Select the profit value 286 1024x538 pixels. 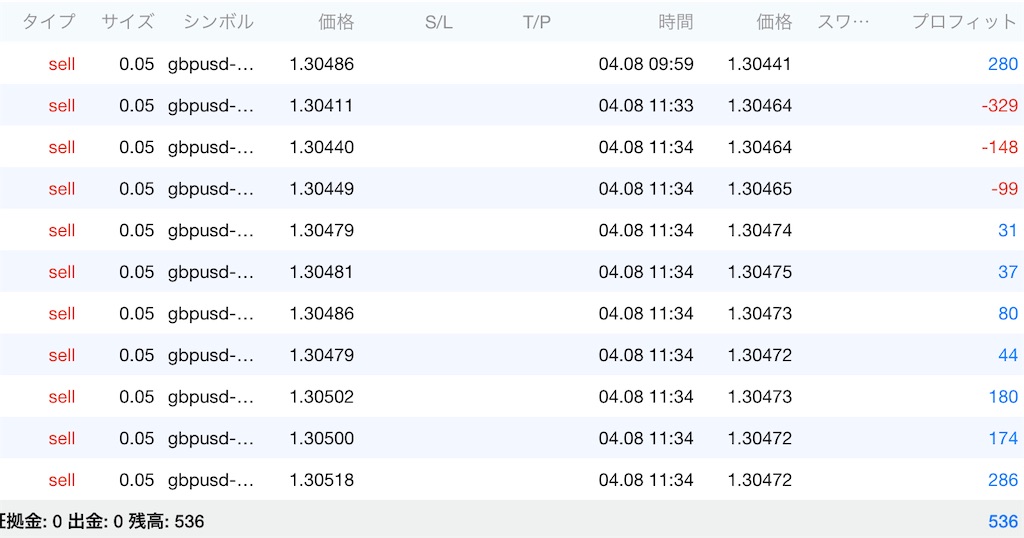pyautogui.click(x=1002, y=481)
